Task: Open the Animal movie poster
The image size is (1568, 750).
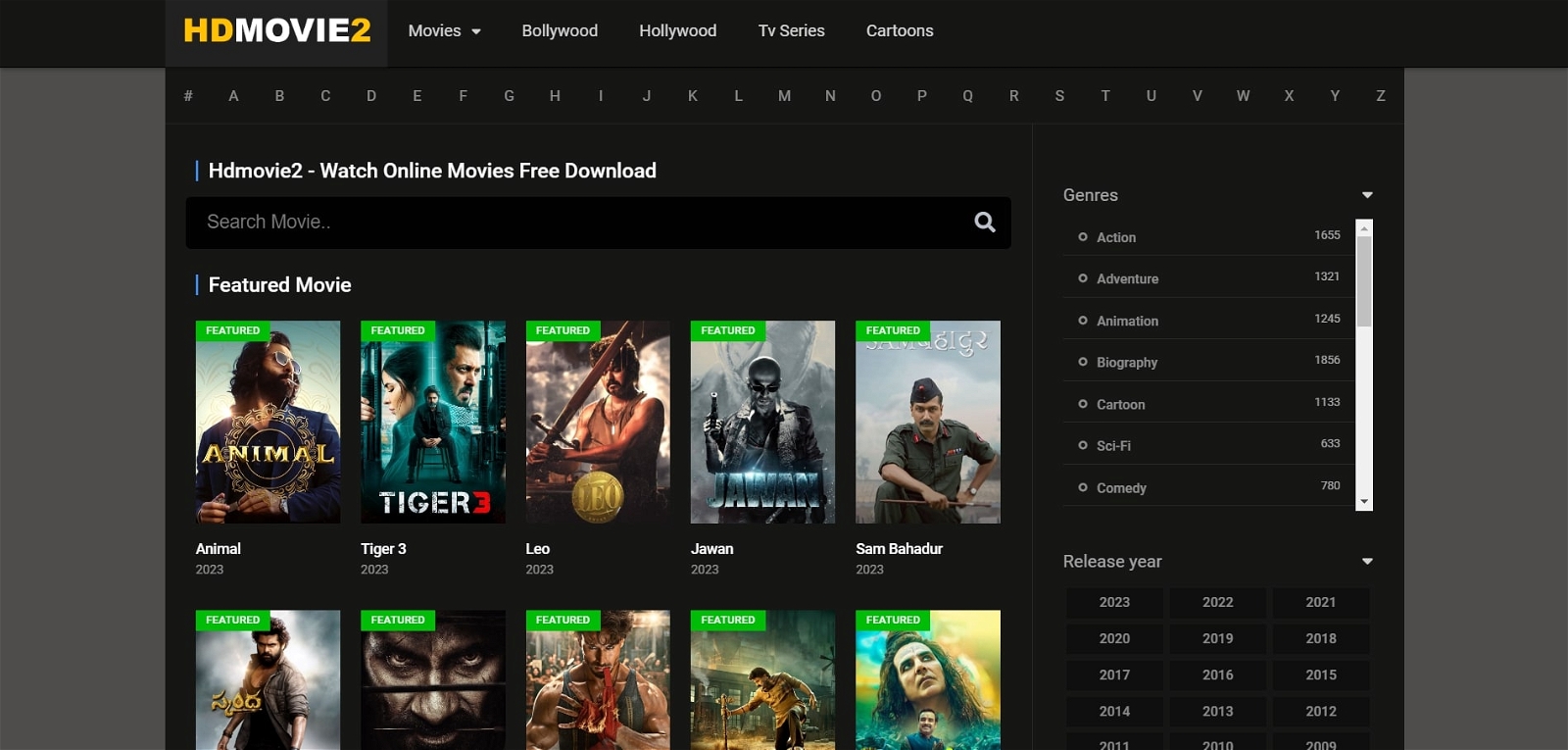Action: point(268,422)
